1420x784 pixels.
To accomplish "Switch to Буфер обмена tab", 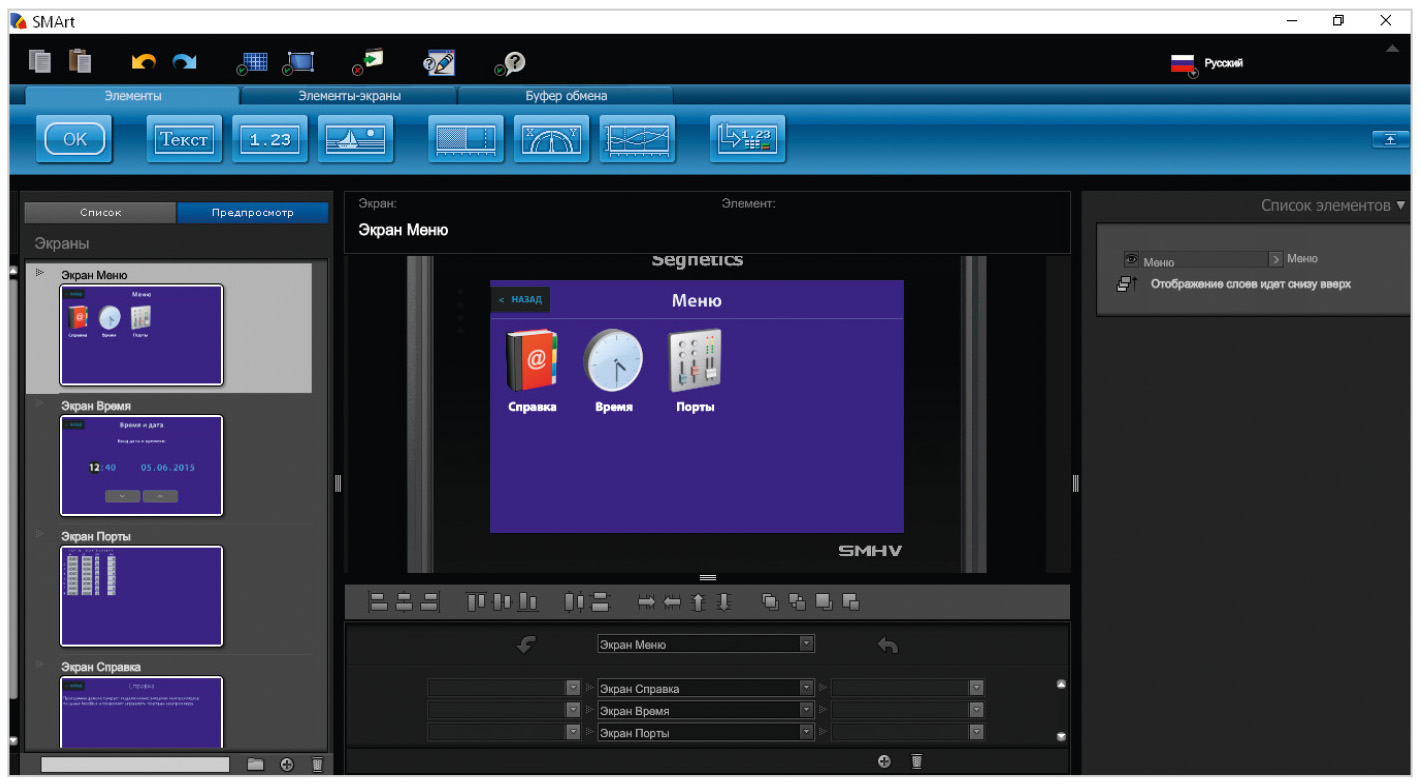I will 566,96.
